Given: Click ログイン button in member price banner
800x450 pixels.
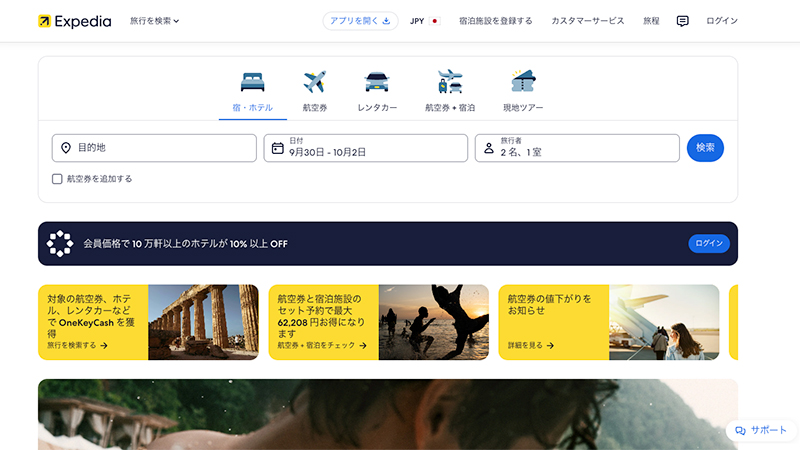Looking at the screenshot, I should coord(709,244).
